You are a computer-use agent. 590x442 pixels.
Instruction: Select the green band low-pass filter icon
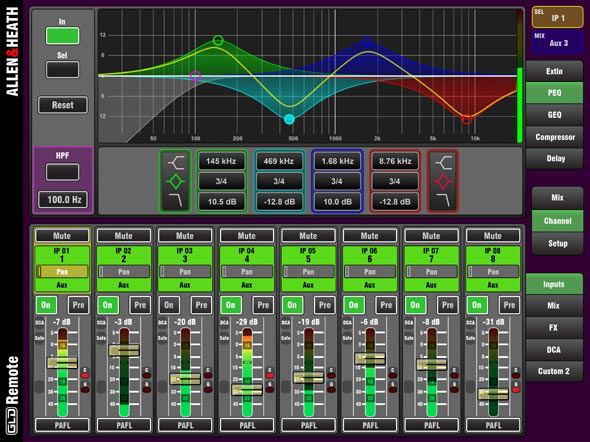[x=176, y=200]
